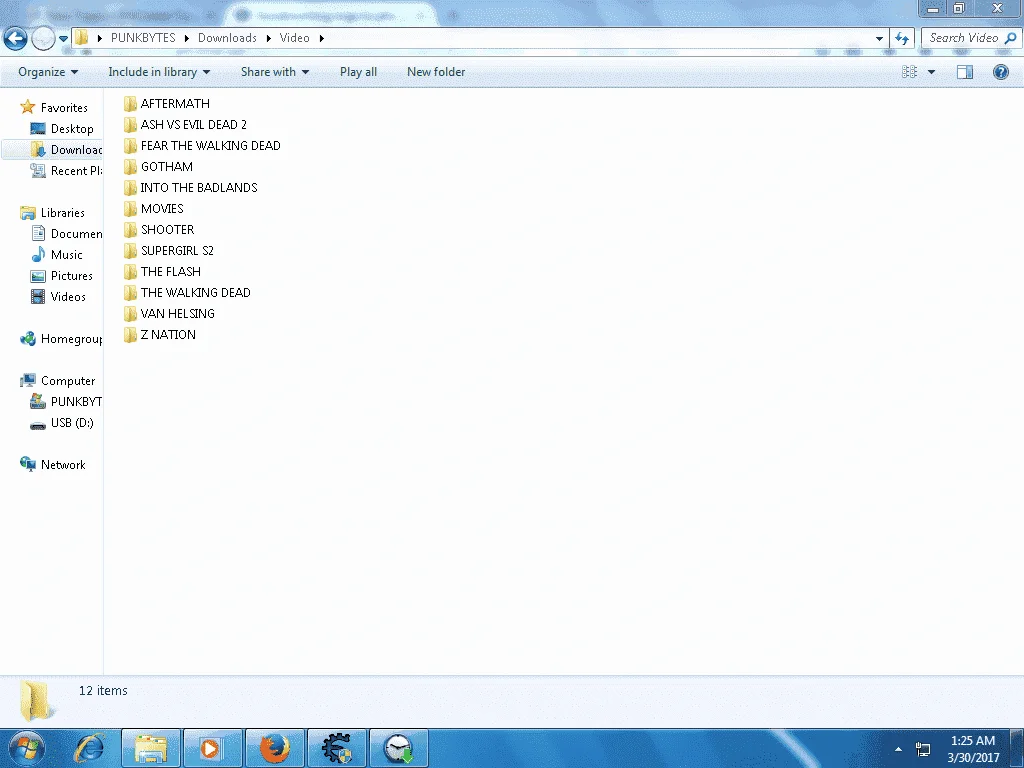
Task: Select PUNKBYTES in the address bar
Action: point(143,38)
